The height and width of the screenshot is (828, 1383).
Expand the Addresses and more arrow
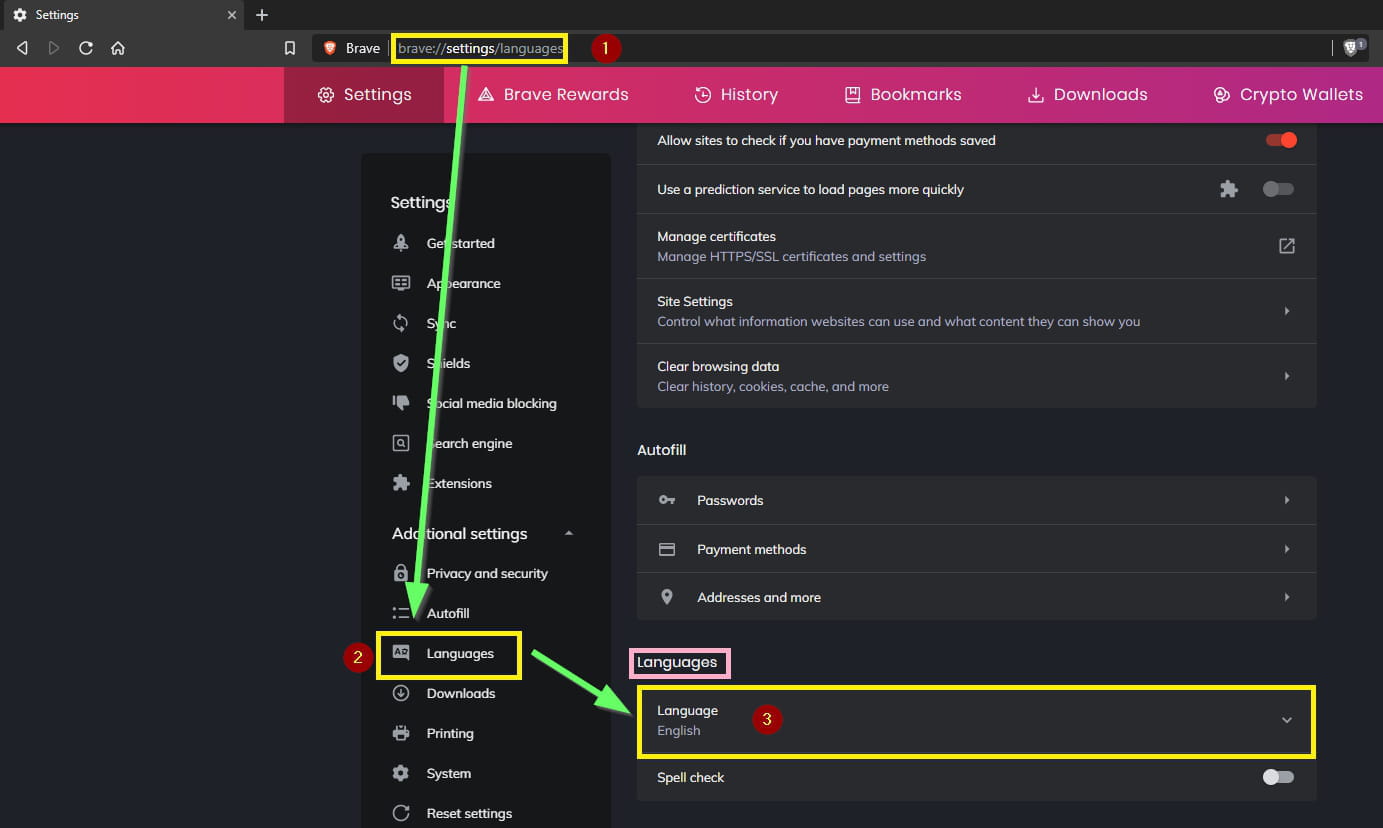point(1287,597)
